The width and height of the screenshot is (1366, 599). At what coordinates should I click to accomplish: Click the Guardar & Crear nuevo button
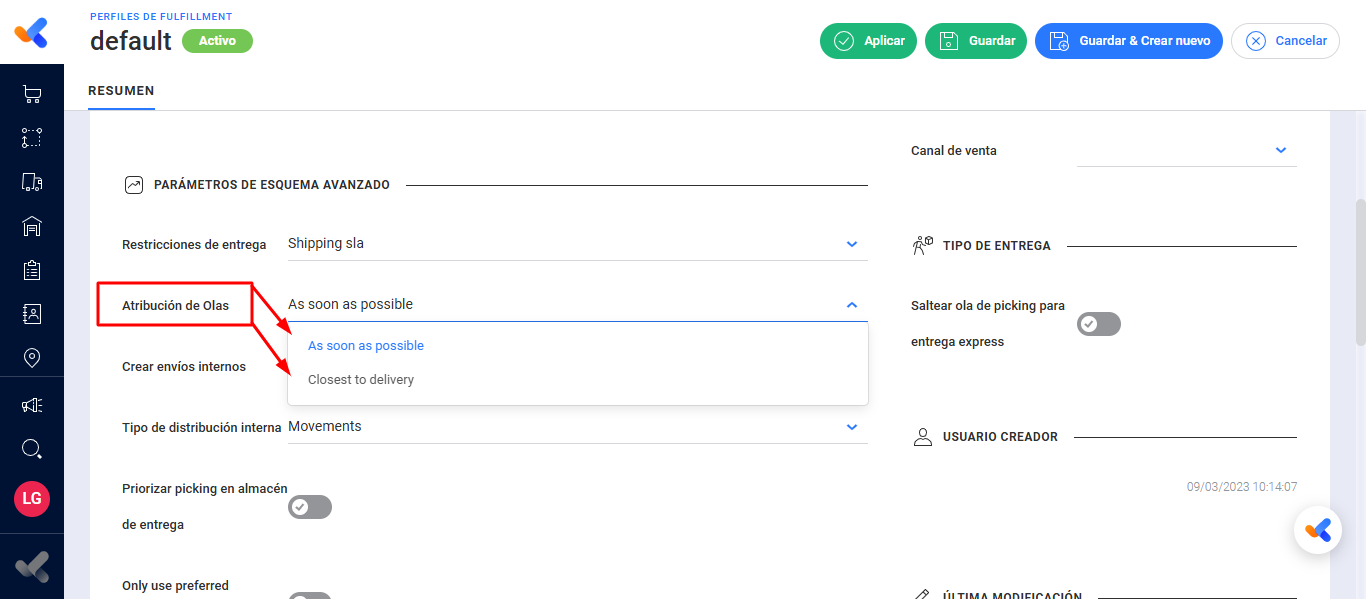coord(1128,41)
